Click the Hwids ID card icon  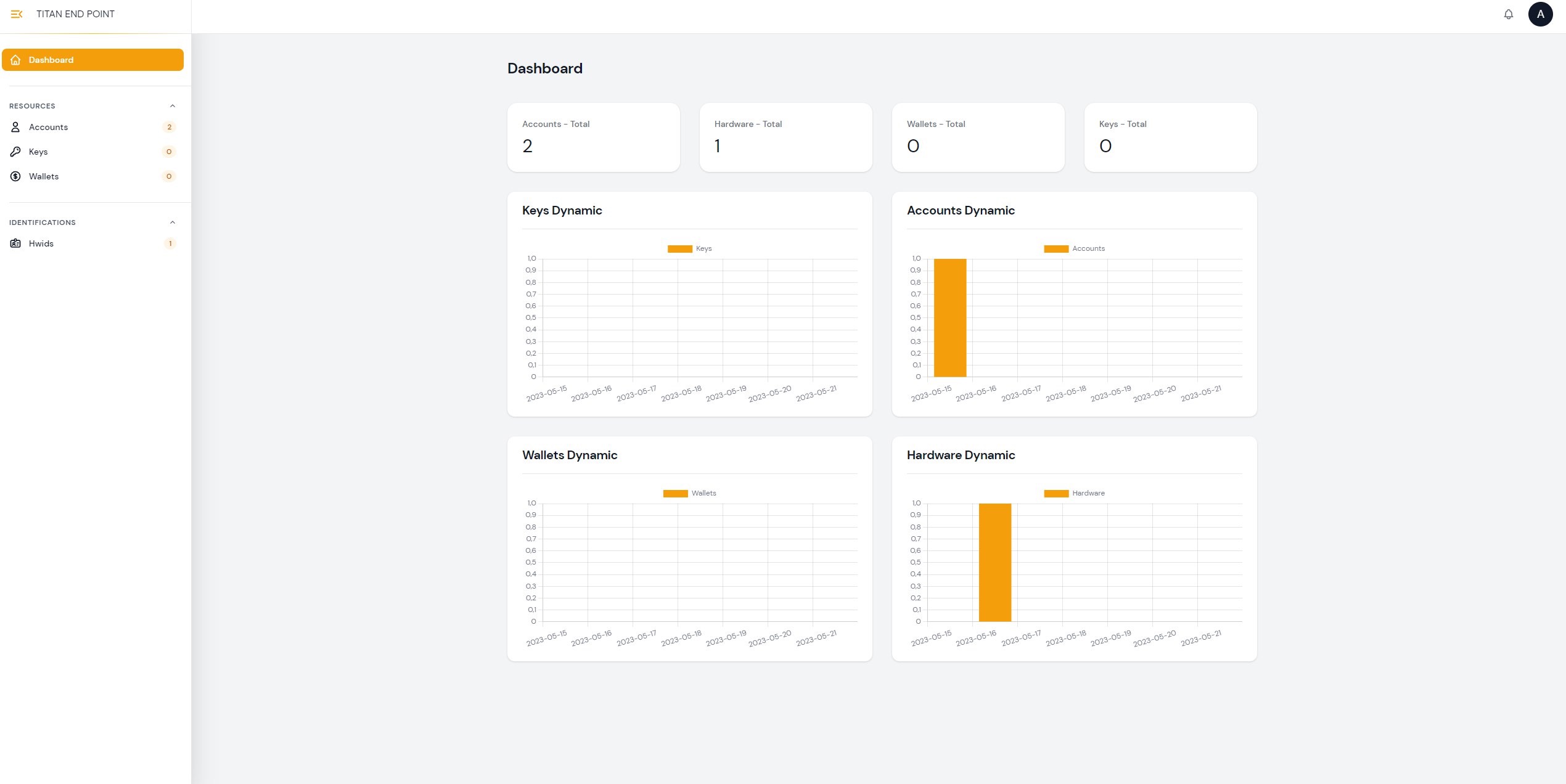[15, 243]
